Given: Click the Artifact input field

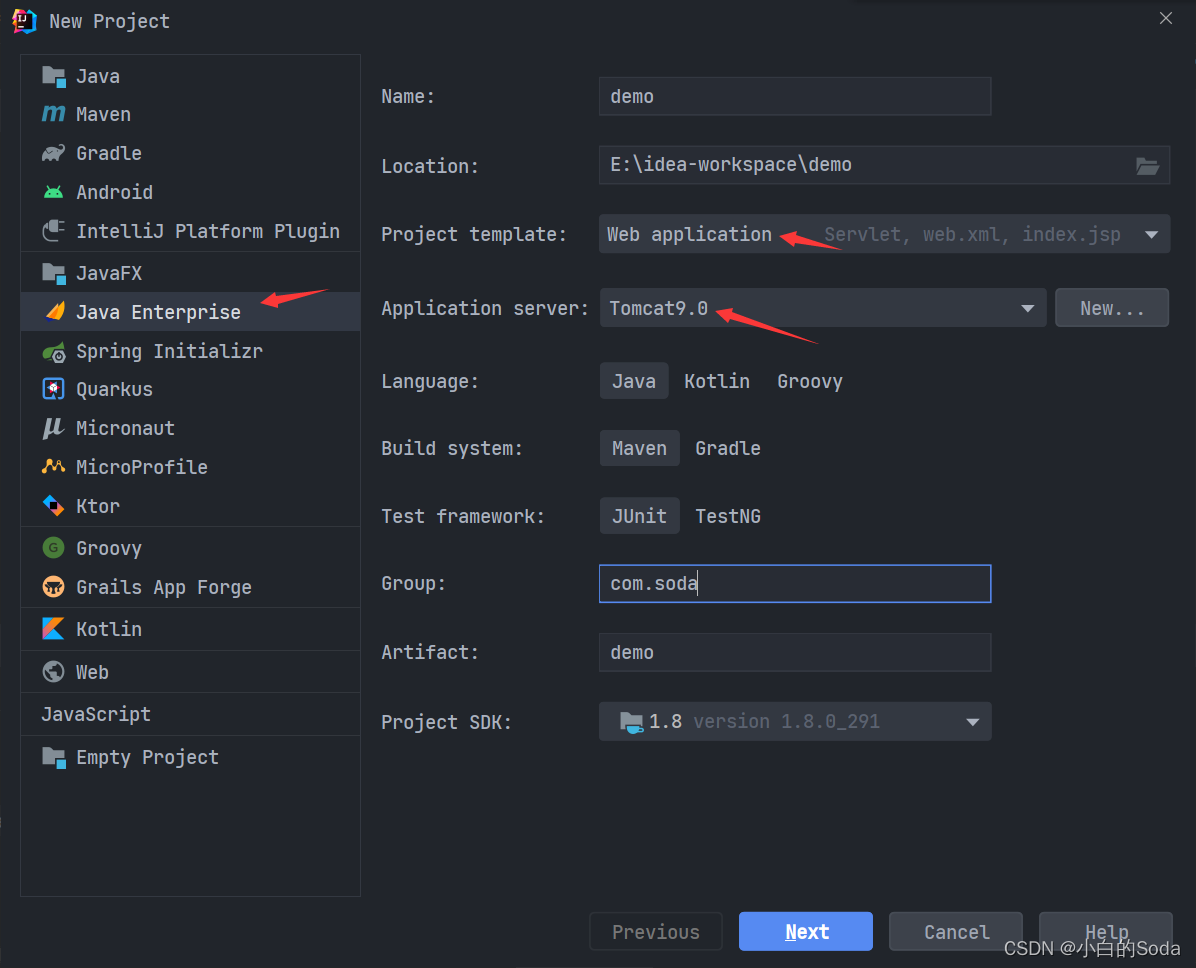Looking at the screenshot, I should click(x=795, y=652).
